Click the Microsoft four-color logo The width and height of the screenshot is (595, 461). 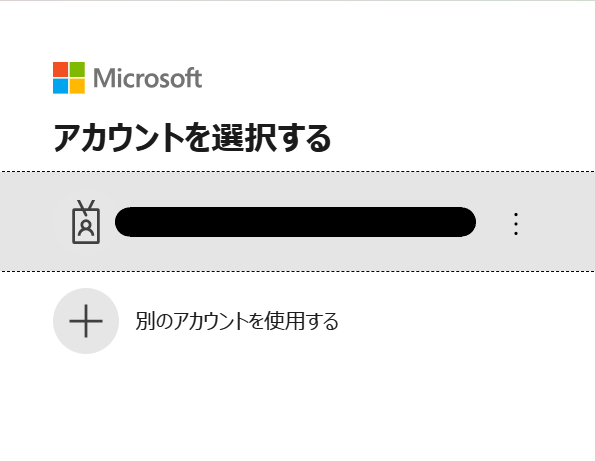(69, 78)
